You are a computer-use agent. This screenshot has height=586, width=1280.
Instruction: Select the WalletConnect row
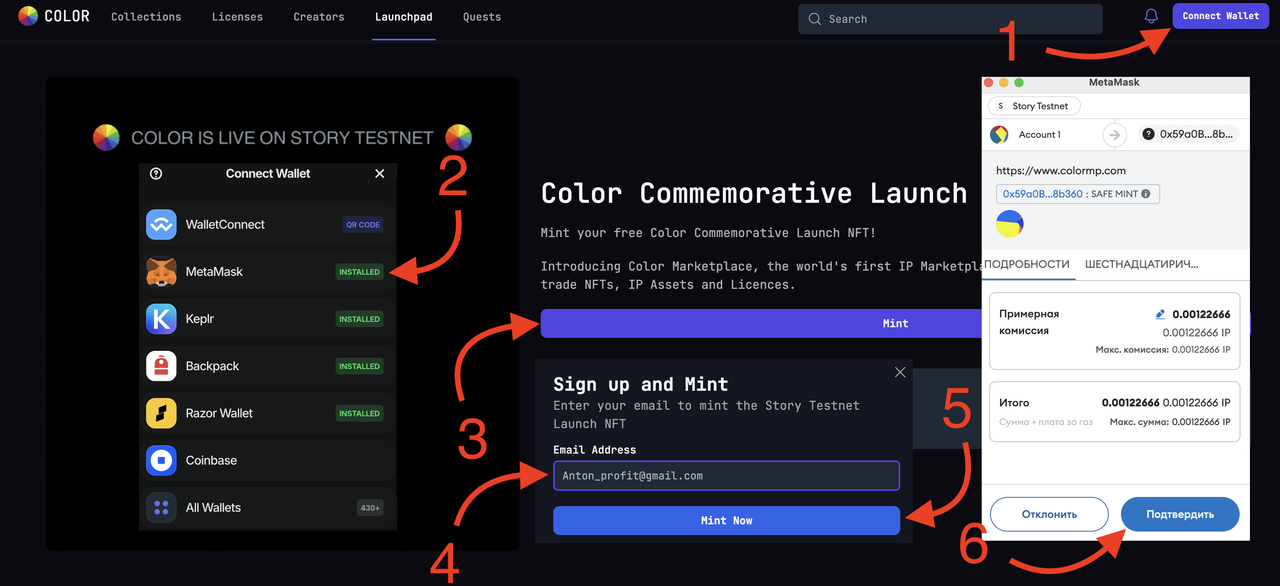point(268,225)
